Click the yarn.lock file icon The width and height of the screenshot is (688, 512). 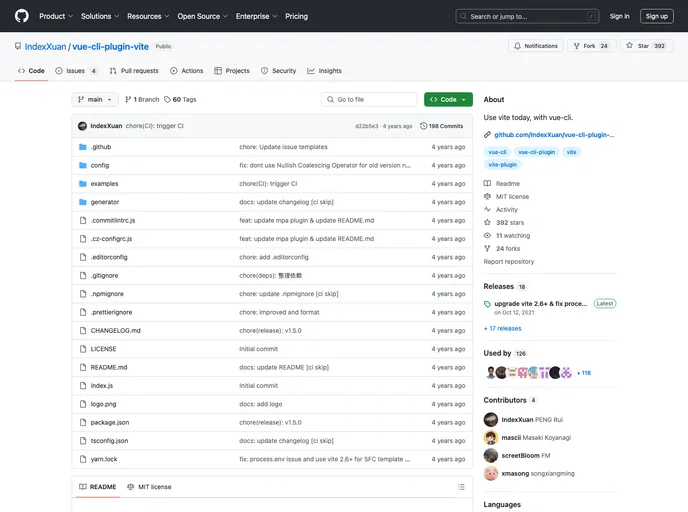pyautogui.click(x=82, y=459)
